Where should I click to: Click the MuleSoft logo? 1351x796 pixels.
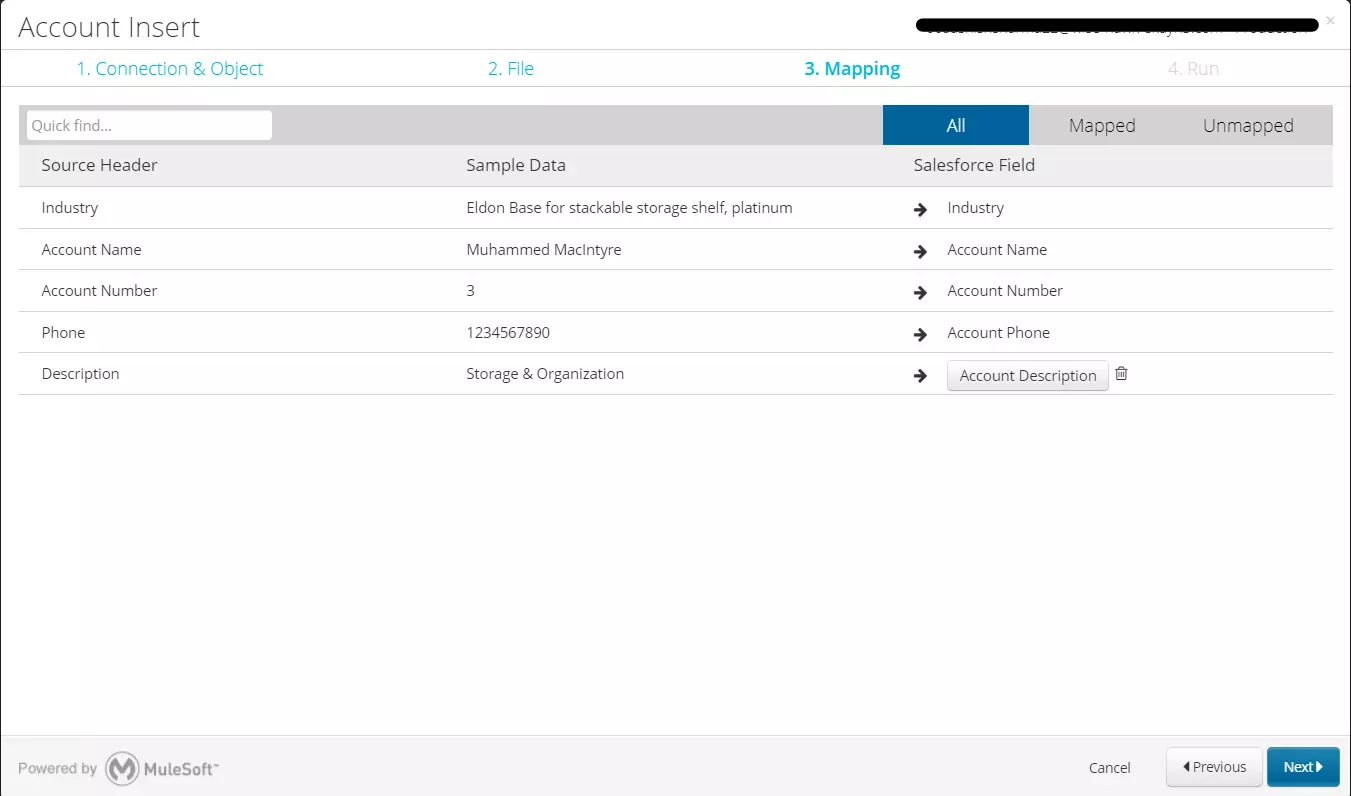coord(162,768)
